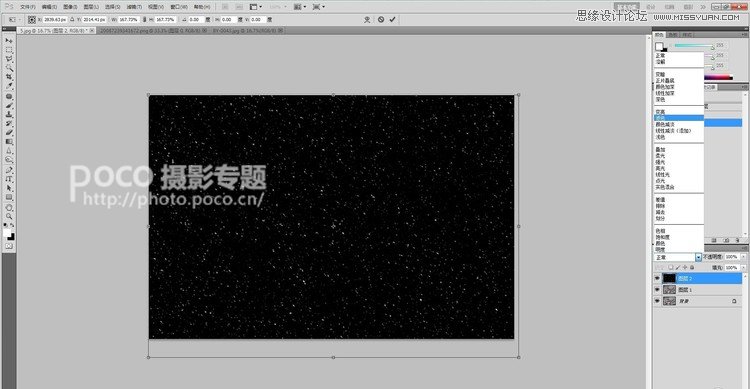This screenshot has width=750, height=389.
Task: Click the color spectrum ramp
Action: click(718, 77)
